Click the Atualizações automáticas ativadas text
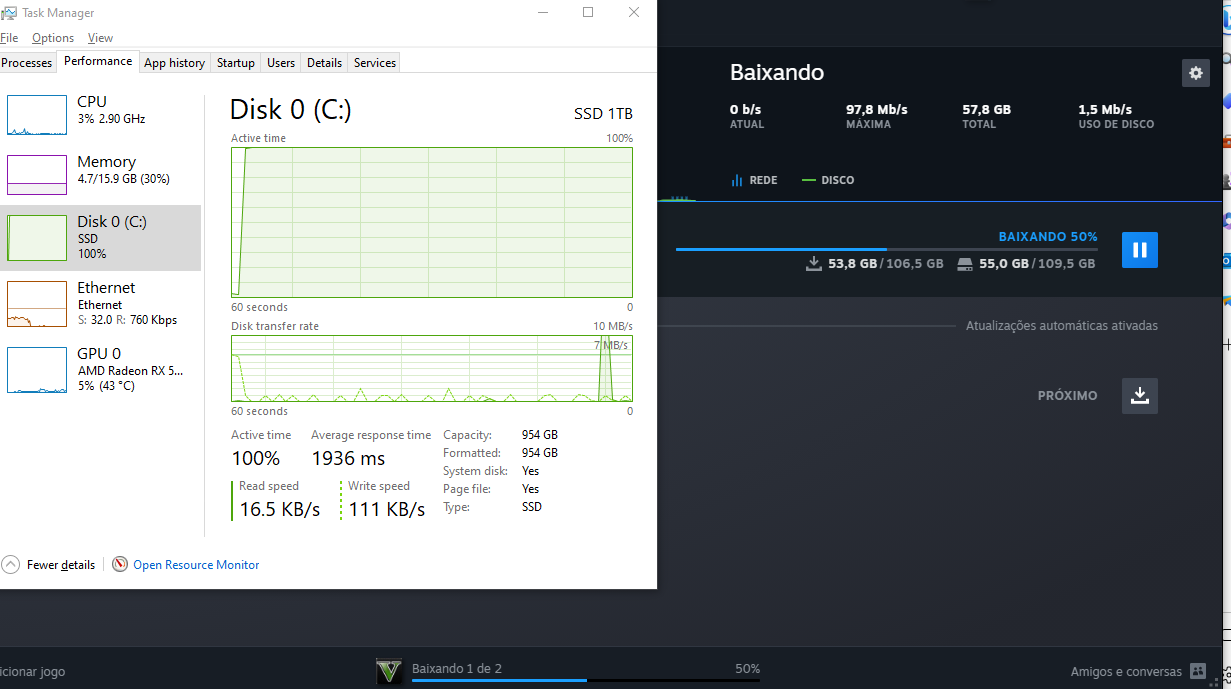Viewport: 1231px width, 689px height. [x=1062, y=326]
